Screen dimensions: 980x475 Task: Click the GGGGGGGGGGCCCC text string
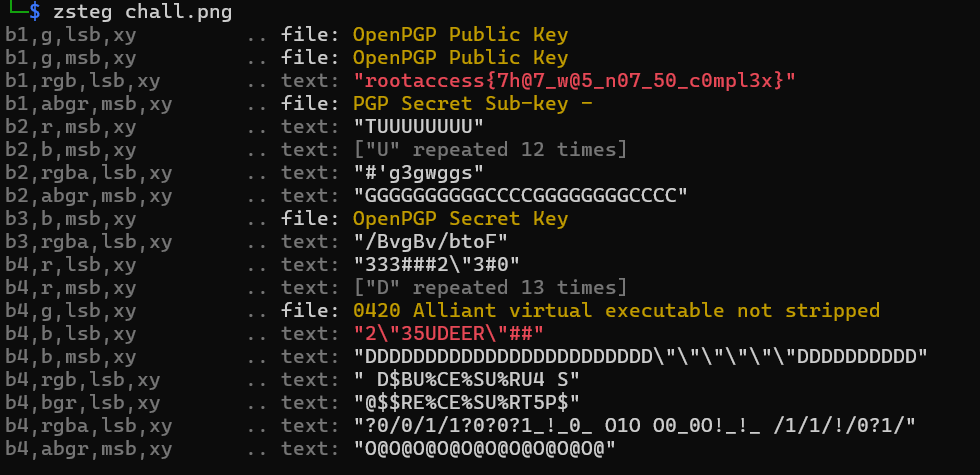(520, 196)
